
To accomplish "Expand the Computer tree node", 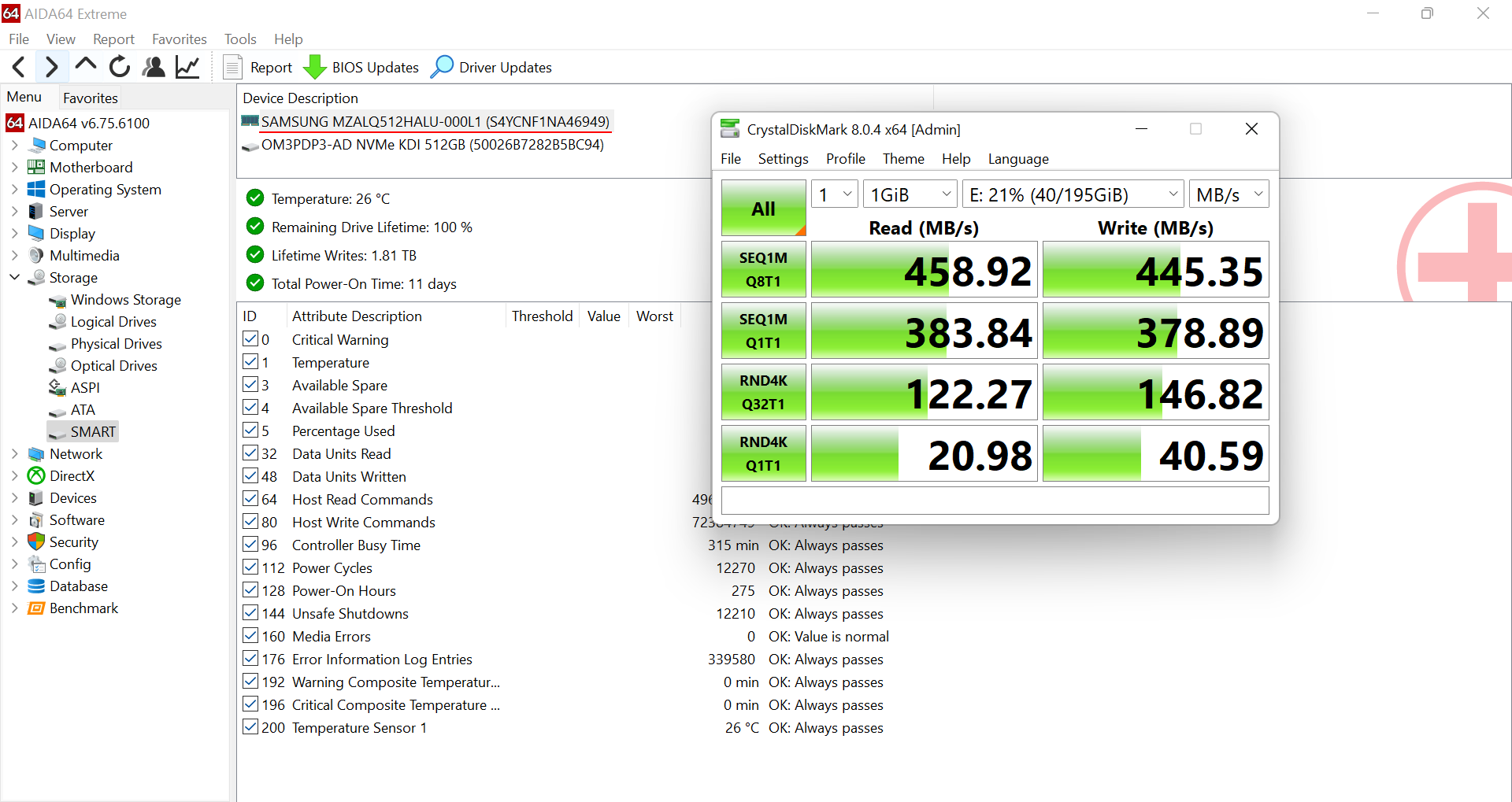I will coord(14,145).
